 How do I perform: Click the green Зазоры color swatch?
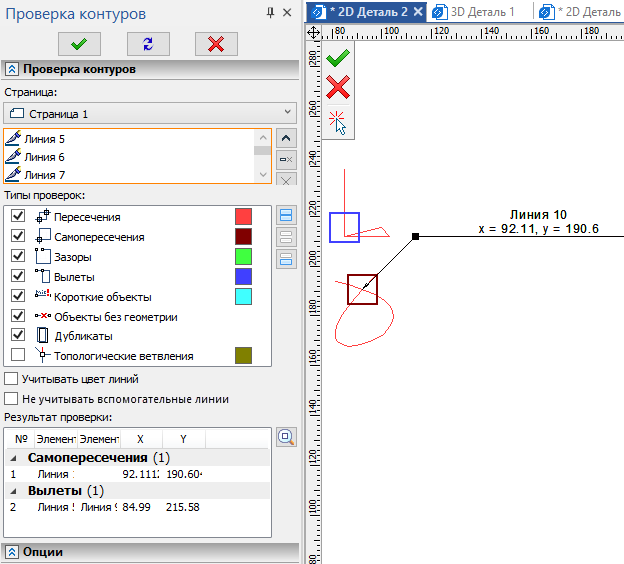tap(243, 256)
